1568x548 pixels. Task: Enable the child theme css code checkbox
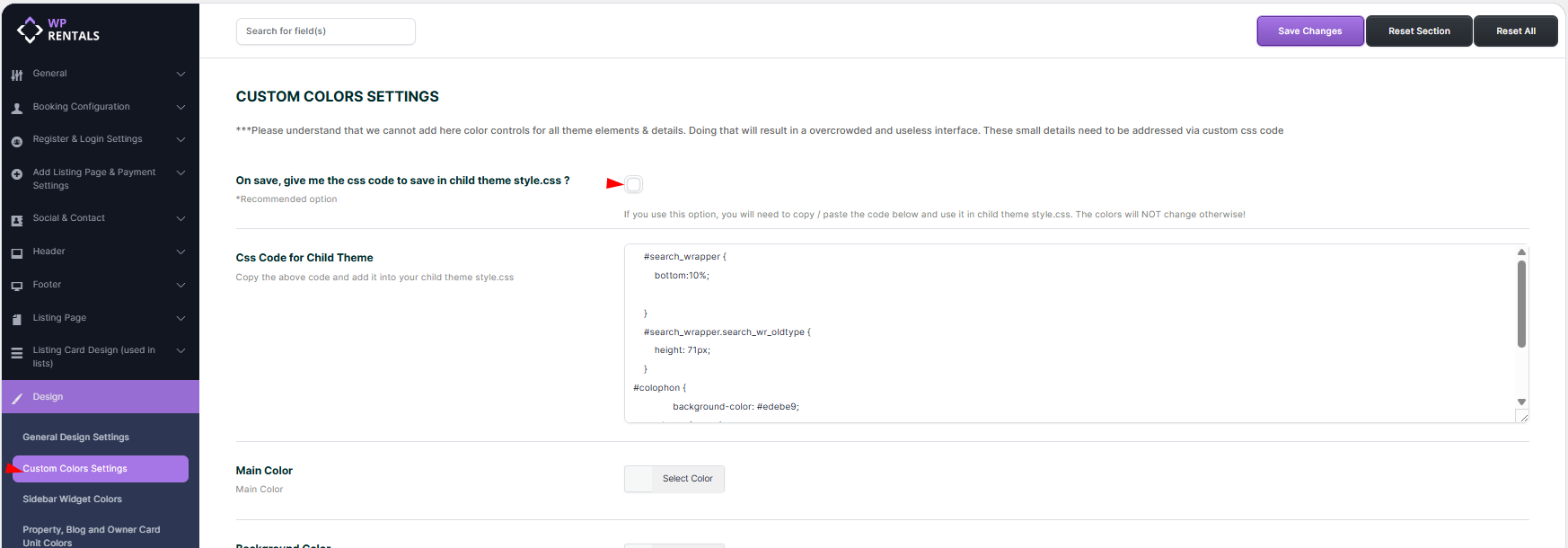click(x=634, y=184)
